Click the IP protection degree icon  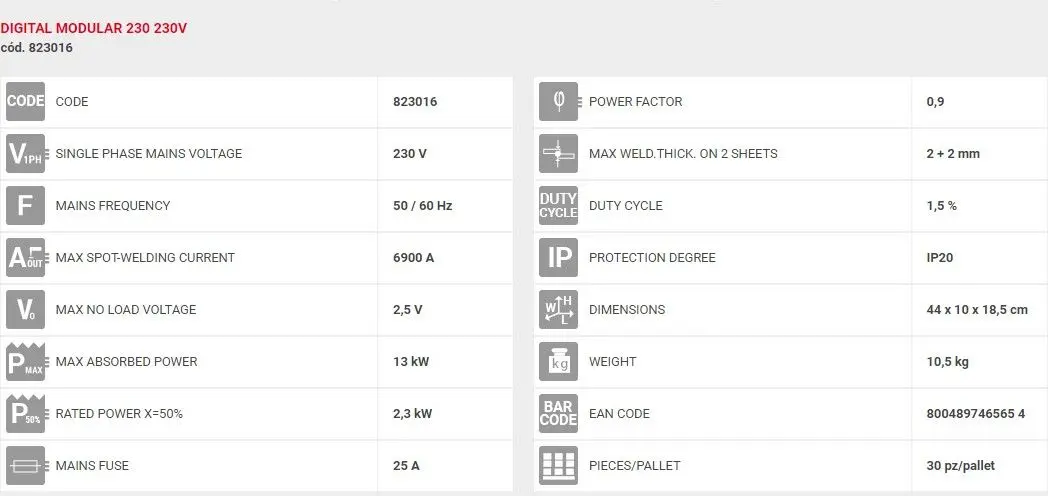click(558, 258)
